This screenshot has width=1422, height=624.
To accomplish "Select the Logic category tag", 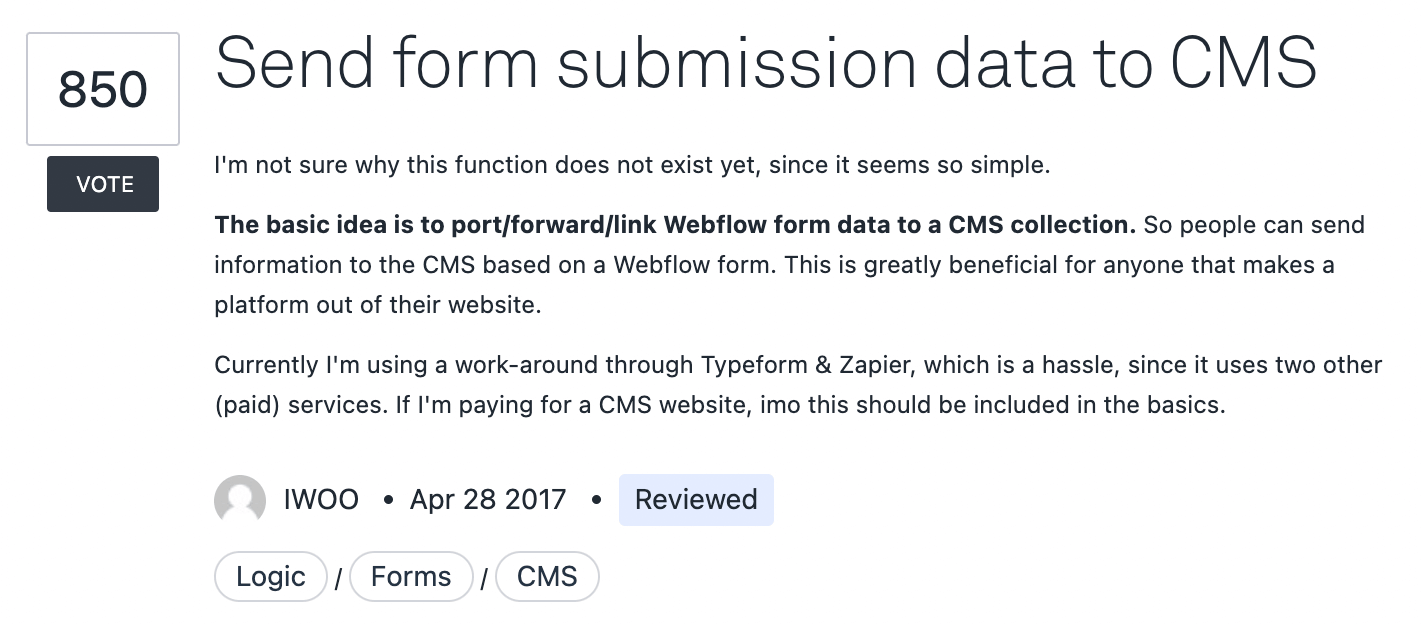I will pyautogui.click(x=270, y=576).
